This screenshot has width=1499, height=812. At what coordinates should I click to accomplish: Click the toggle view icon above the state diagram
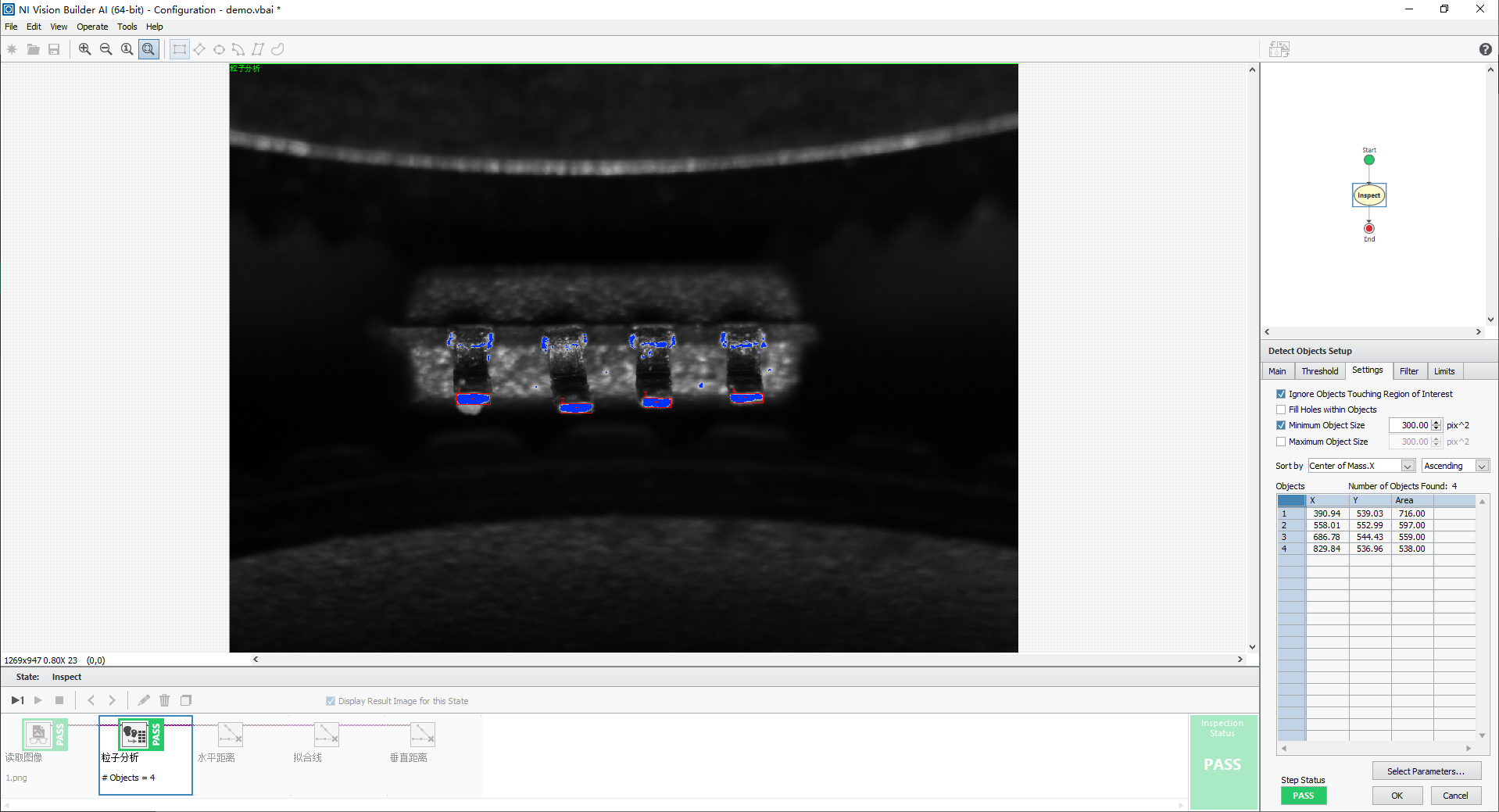1279,49
